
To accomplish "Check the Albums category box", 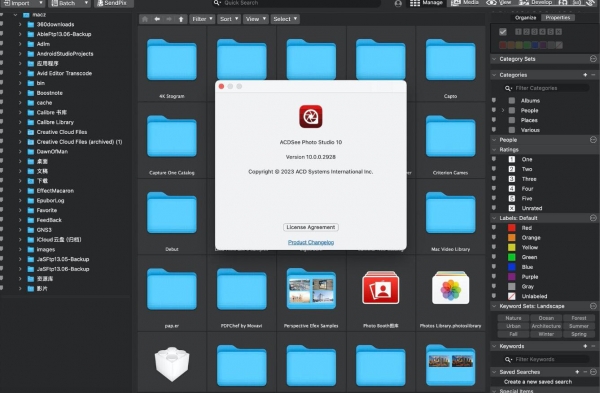I will tap(512, 101).
